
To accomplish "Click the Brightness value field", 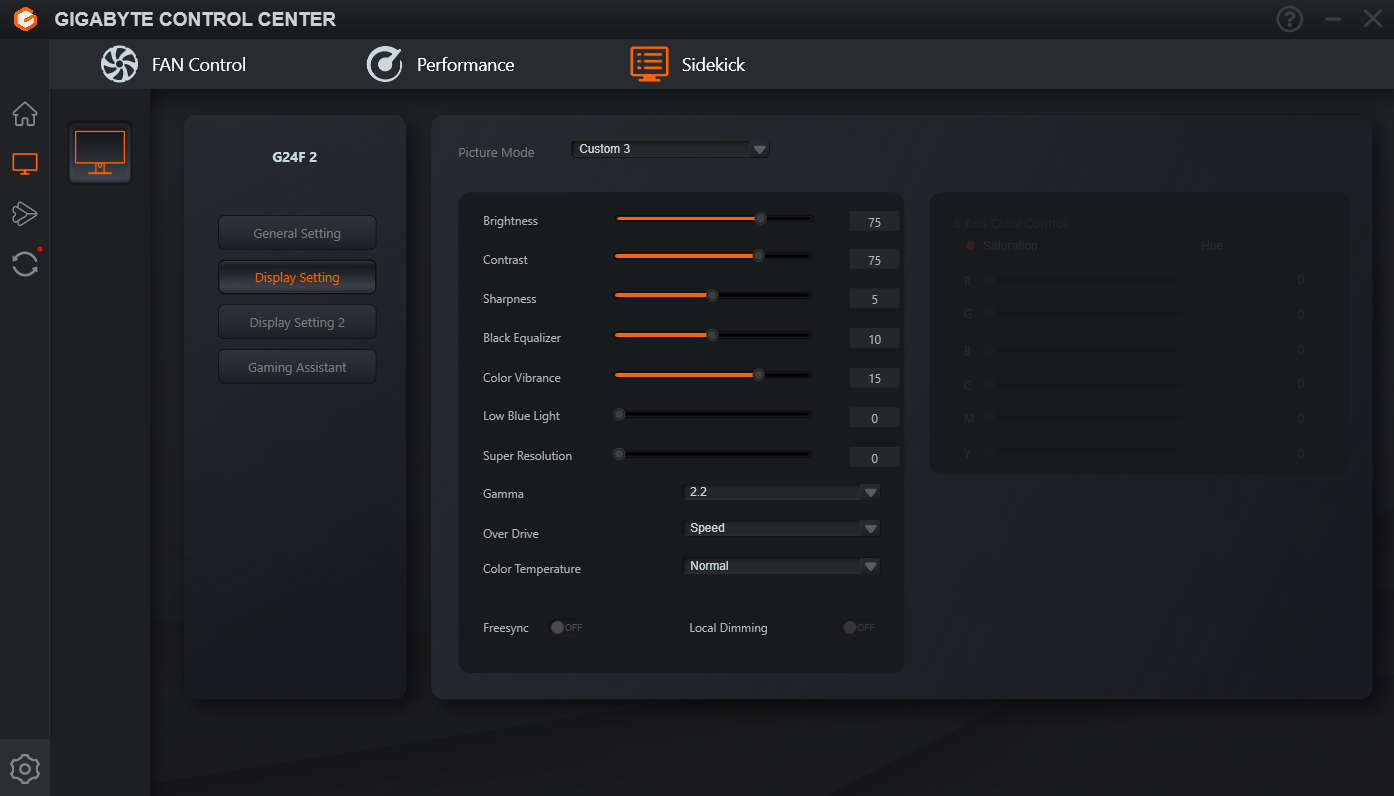I will pyautogui.click(x=874, y=222).
